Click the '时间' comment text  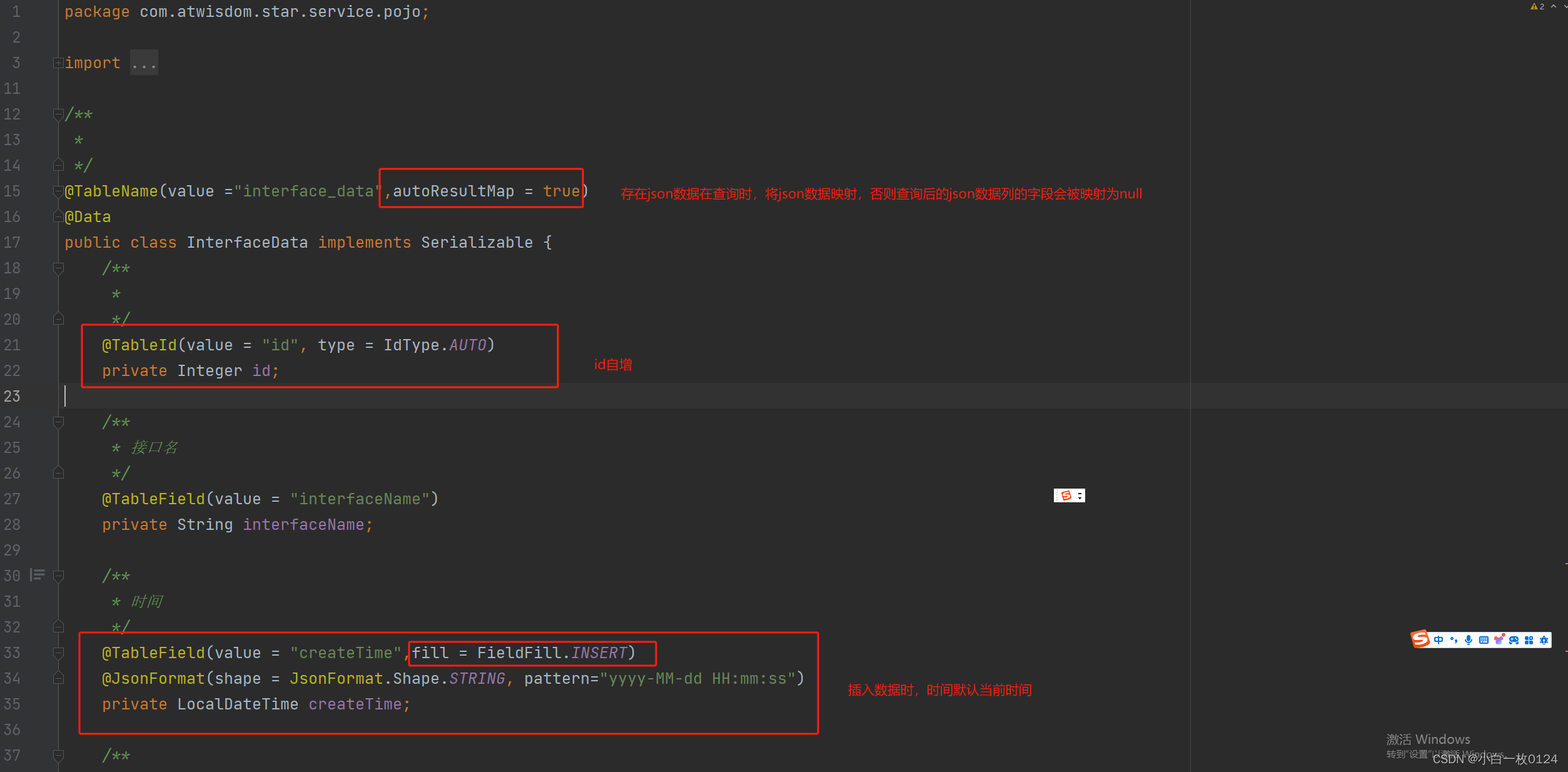(147, 602)
